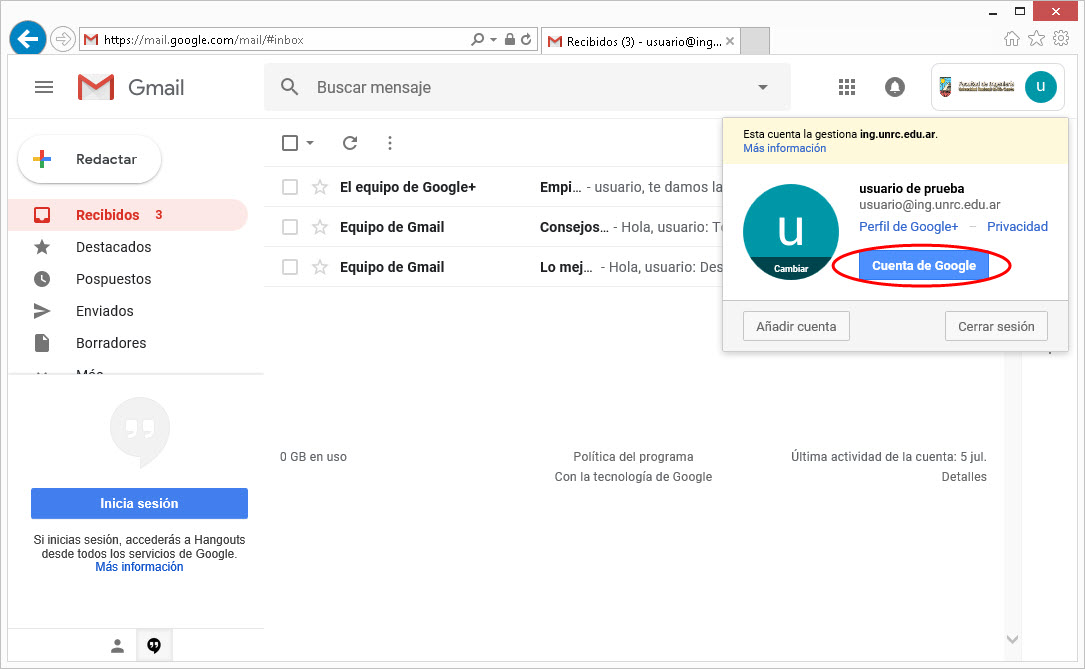The image size is (1085, 669).
Task: Check the Lo mej... message checkbox
Action: pos(290,267)
